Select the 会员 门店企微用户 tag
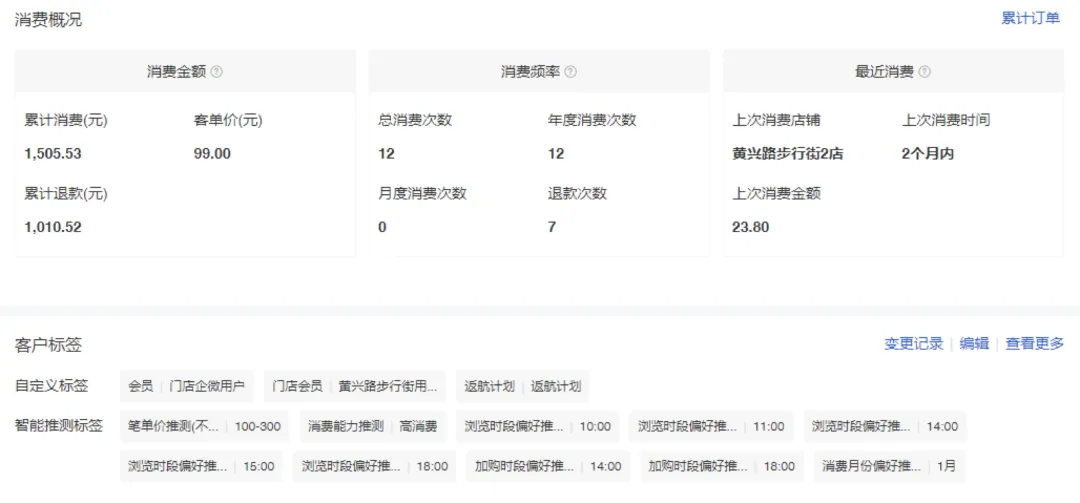Image resolution: width=1080 pixels, height=503 pixels. [186, 386]
